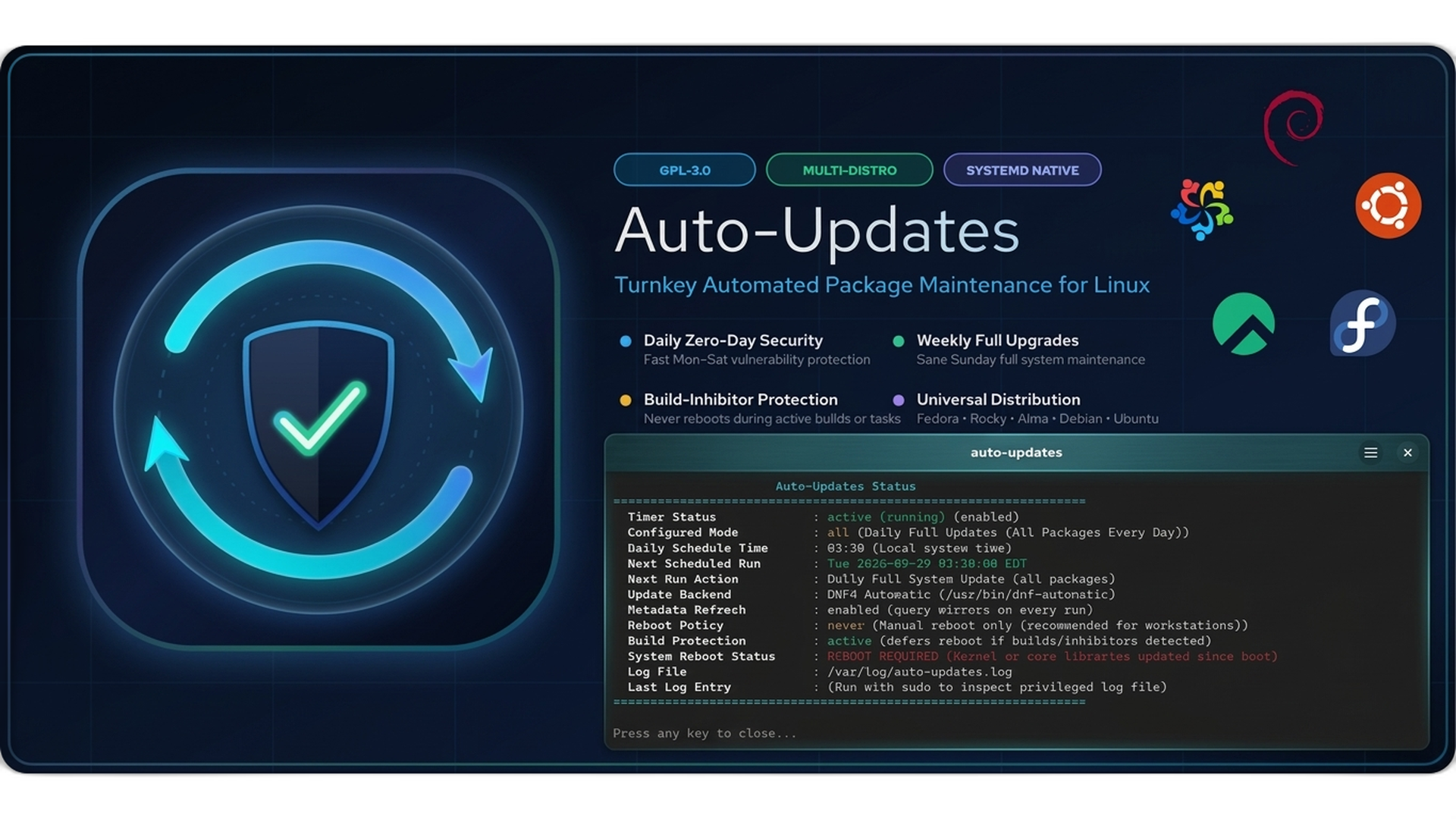1456x819 pixels.
Task: Click the purple Universal Distribution bullet
Action: pos(899,400)
